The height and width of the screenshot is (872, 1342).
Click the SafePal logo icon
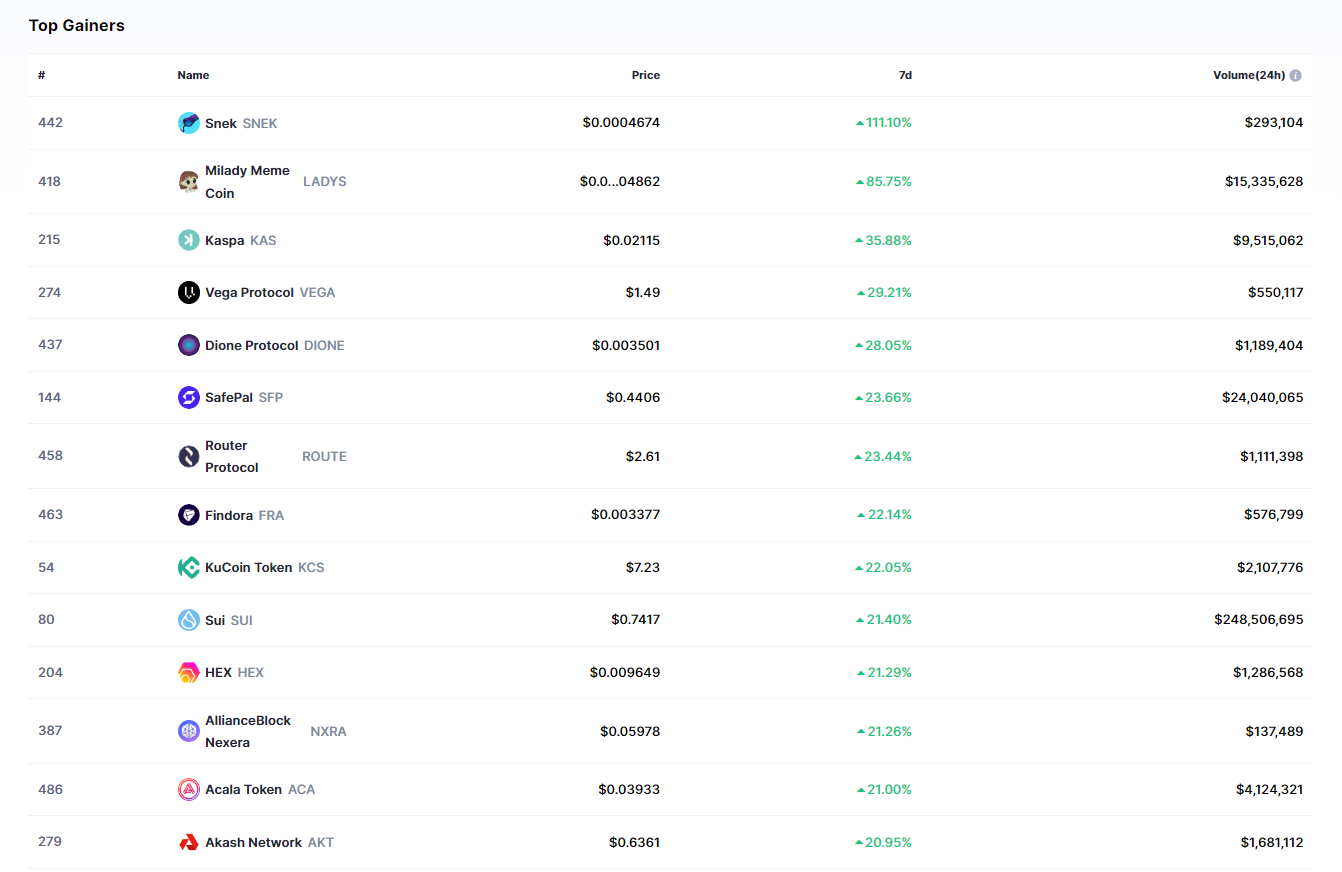coord(188,398)
